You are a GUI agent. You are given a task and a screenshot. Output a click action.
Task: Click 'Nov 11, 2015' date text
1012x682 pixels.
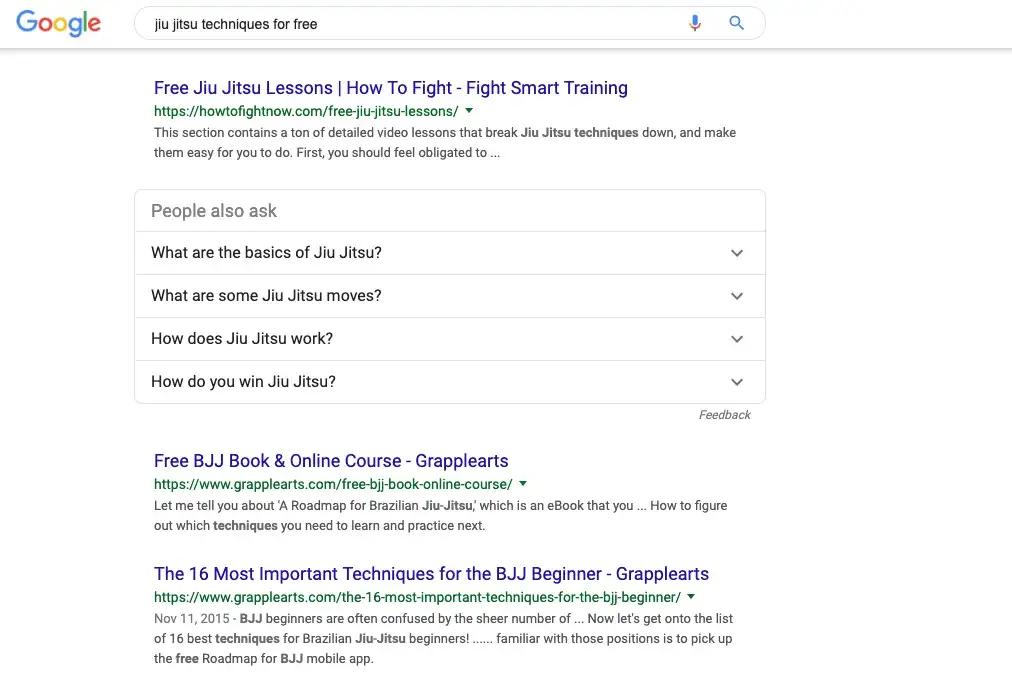point(192,619)
